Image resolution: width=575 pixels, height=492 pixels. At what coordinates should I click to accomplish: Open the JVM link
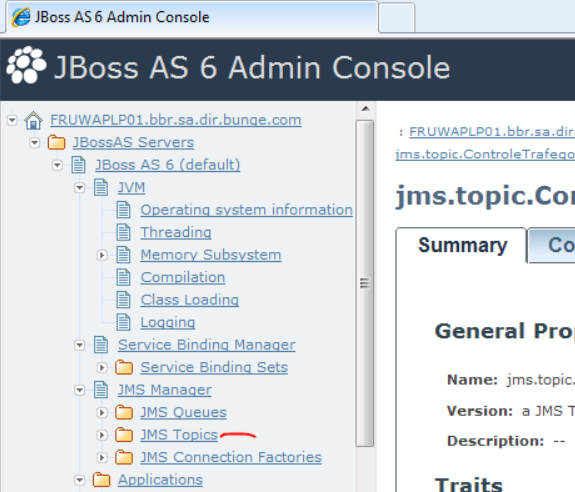[131, 187]
